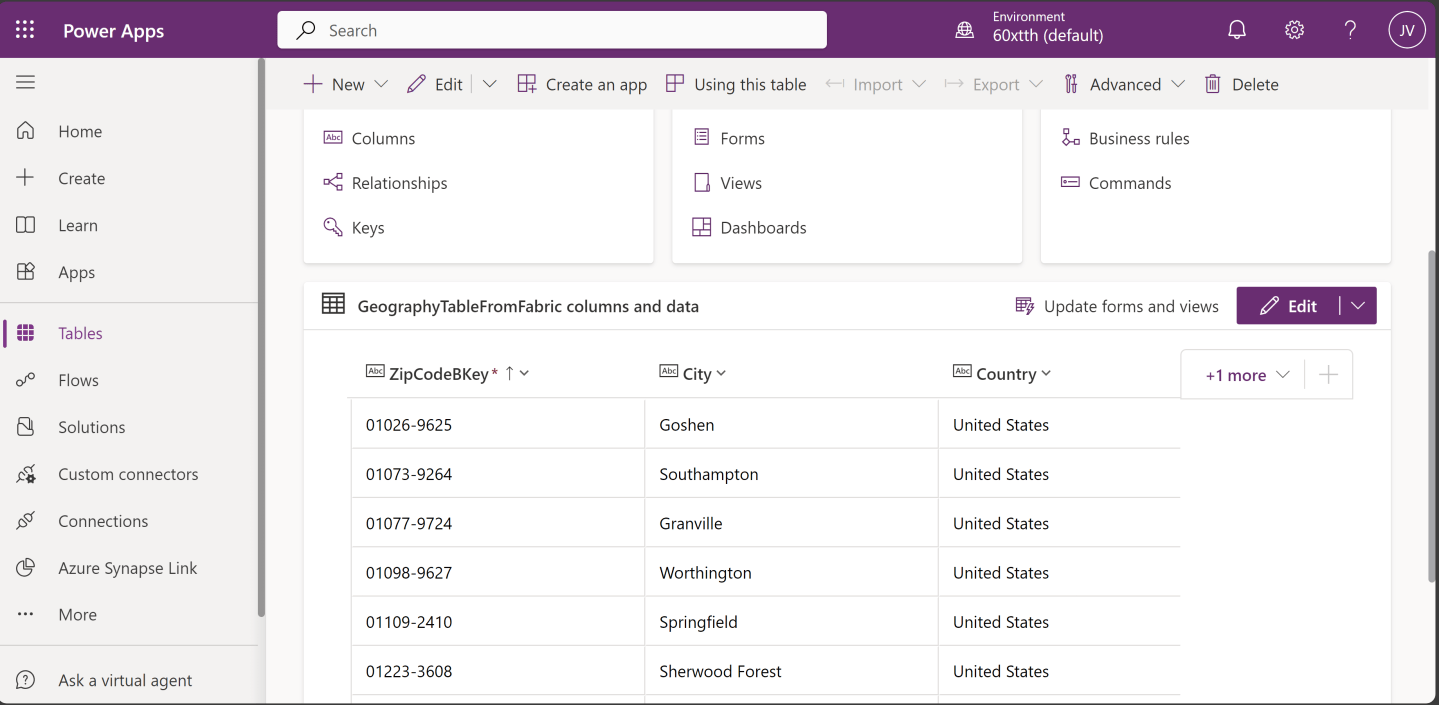Click the Custom connectors icon
Screen dimensions: 1439x705
[x=26, y=474]
